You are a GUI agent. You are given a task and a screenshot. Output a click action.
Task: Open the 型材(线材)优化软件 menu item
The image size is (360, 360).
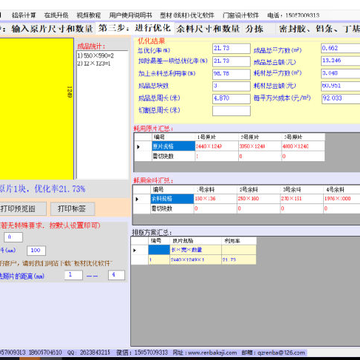[x=187, y=15]
